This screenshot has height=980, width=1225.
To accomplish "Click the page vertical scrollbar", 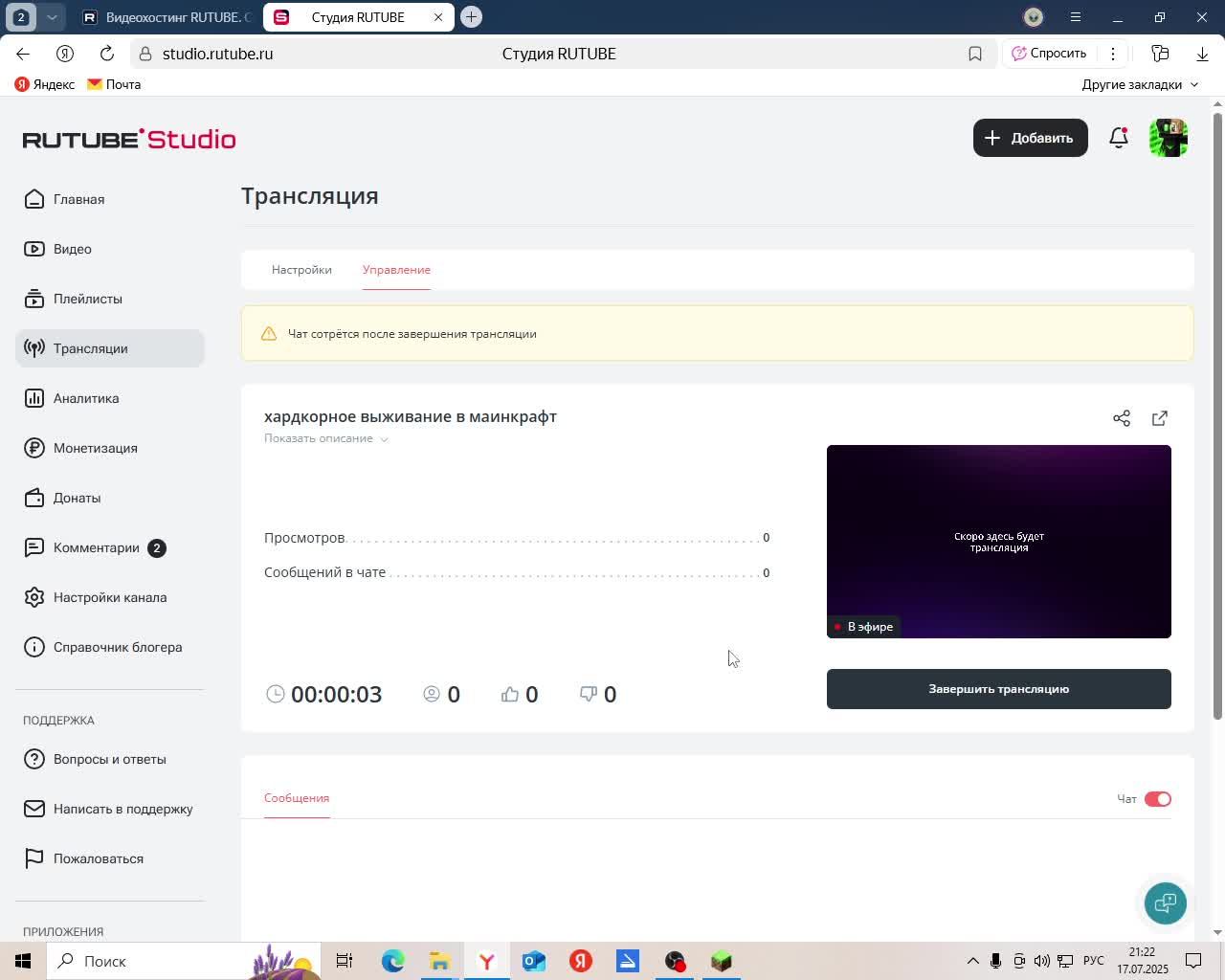I will 1218,416.
